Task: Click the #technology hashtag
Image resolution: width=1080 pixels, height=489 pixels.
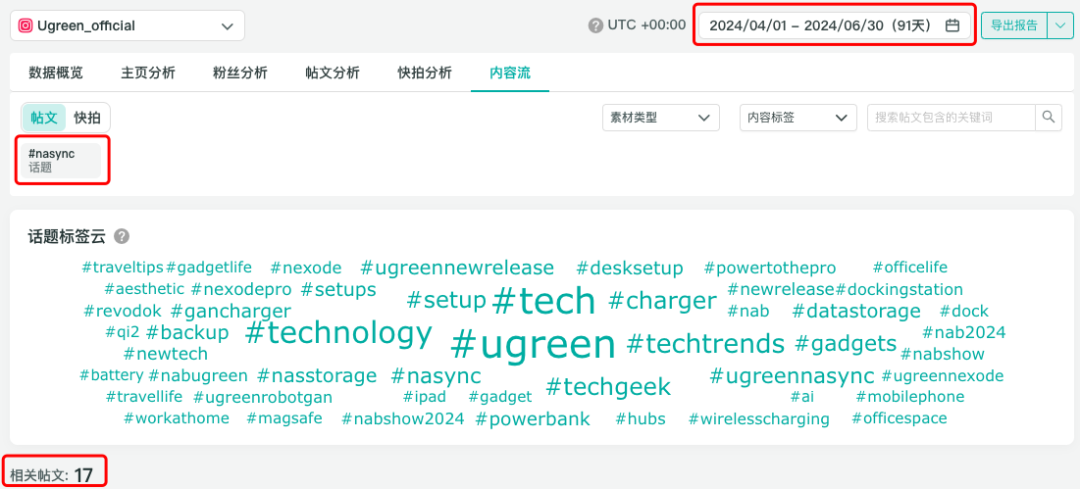Action: [x=338, y=333]
